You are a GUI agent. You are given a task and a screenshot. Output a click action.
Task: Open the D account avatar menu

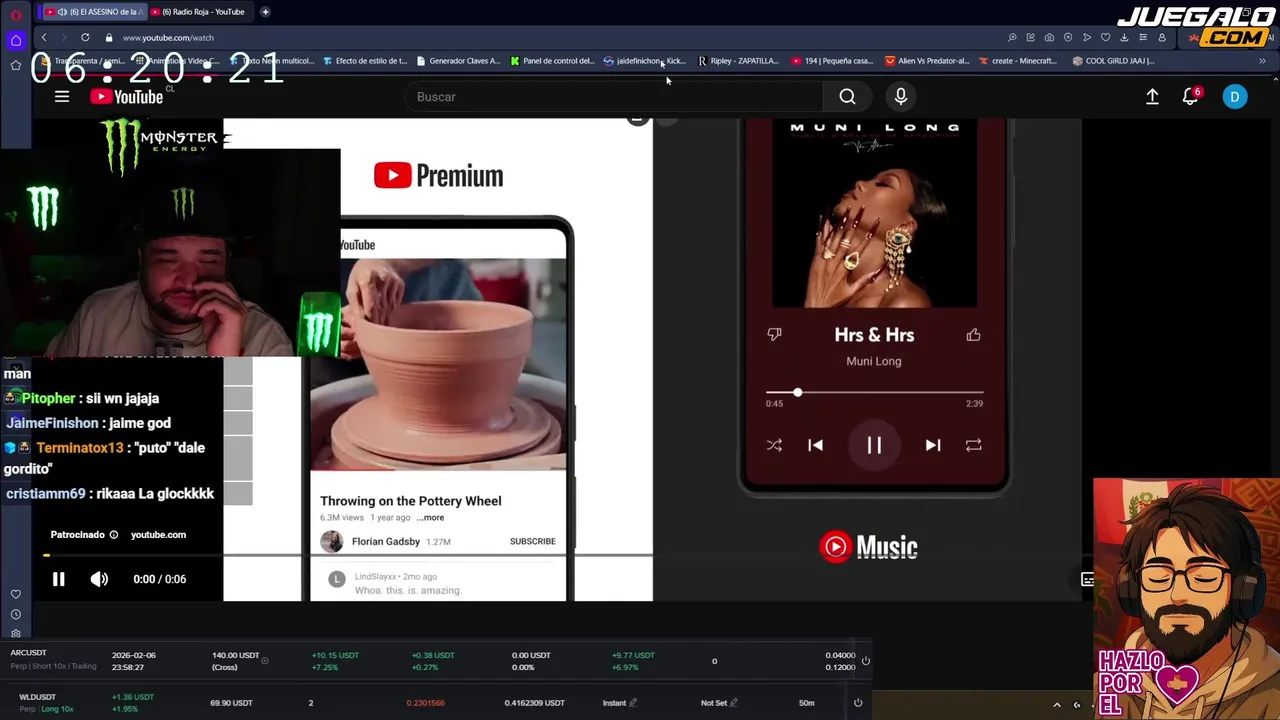pyautogui.click(x=1235, y=96)
